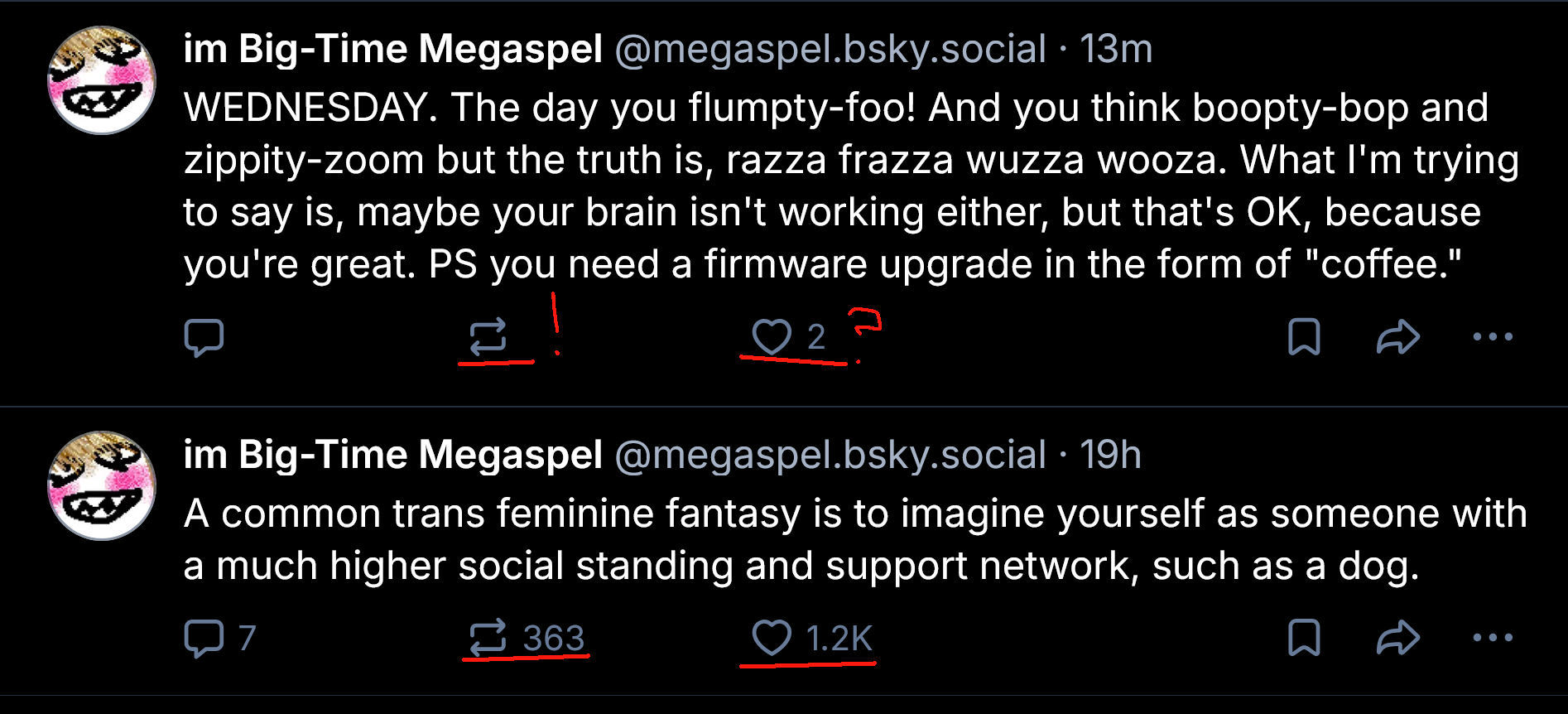The height and width of the screenshot is (714, 1568).
Task: Open more options on the 19h post
Action: coord(1493,638)
